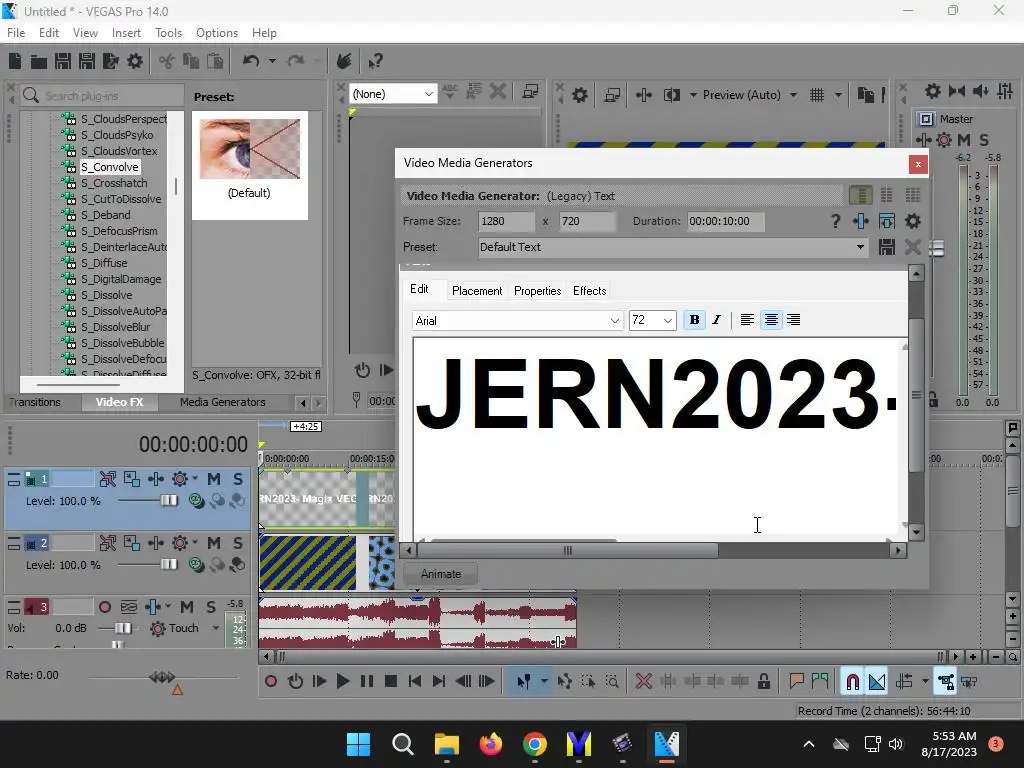Image resolution: width=1024 pixels, height=768 pixels.
Task: Open the Insert menu
Action: [x=126, y=33]
